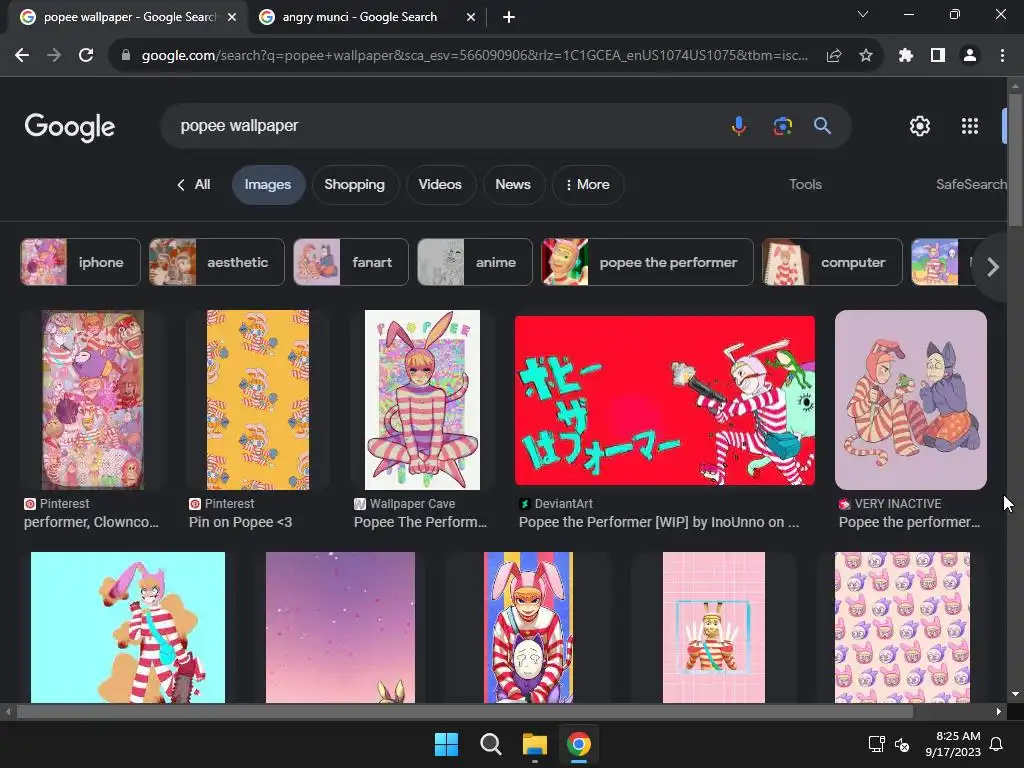Switch to Shopping results
Viewport: 1024px width, 768px height.
355,185
